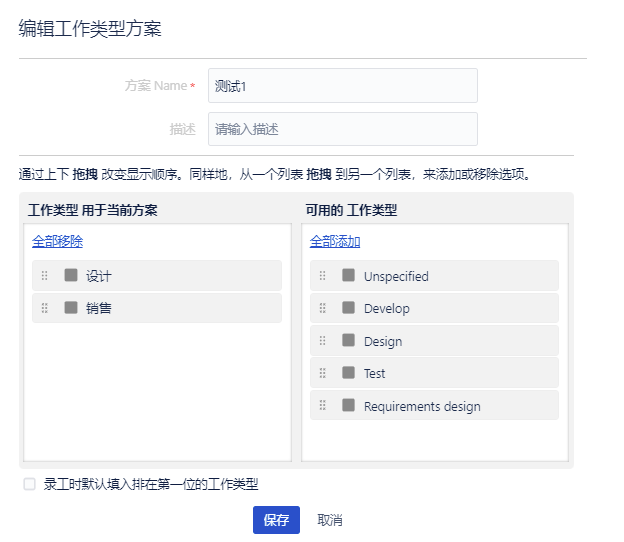Click the 描述 description input field
Image resolution: width=624 pixels, height=542 pixels.
[x=342, y=129]
